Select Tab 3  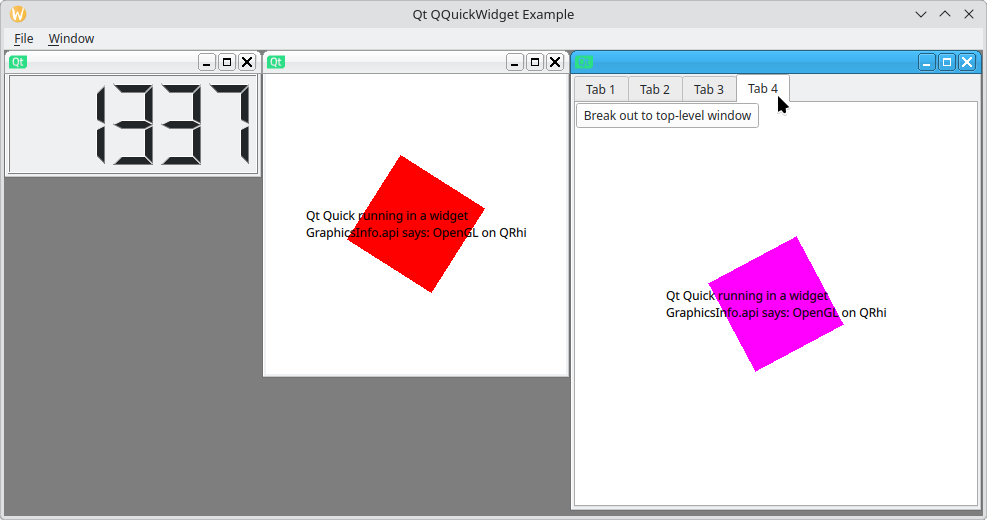pyautogui.click(x=709, y=89)
